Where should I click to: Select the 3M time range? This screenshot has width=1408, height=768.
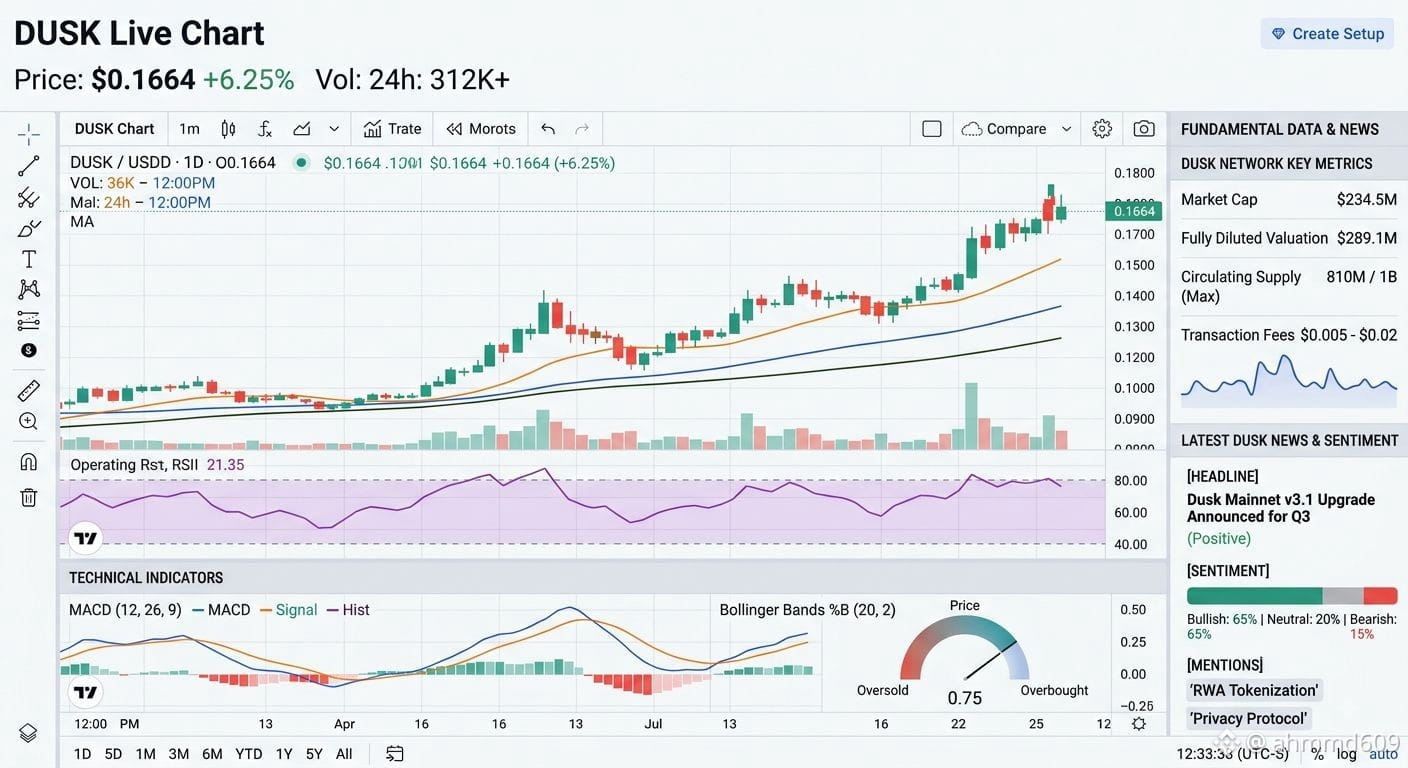178,754
